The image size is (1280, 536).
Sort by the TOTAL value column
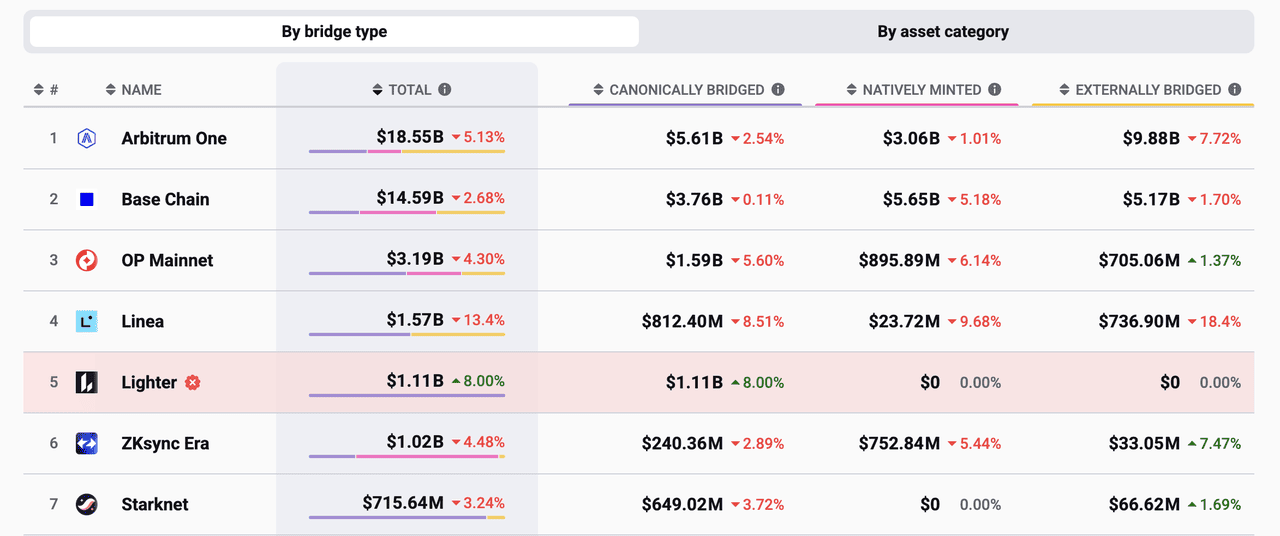pos(402,89)
